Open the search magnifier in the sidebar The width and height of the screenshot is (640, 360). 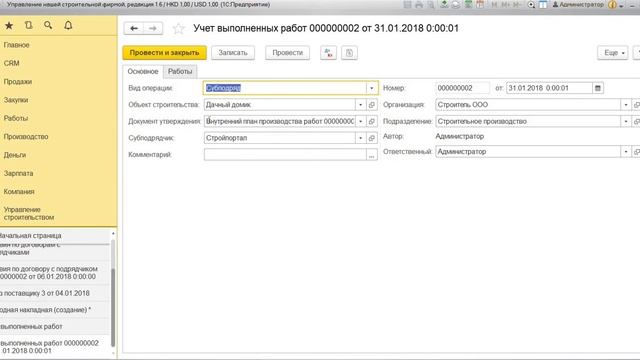coord(48,25)
